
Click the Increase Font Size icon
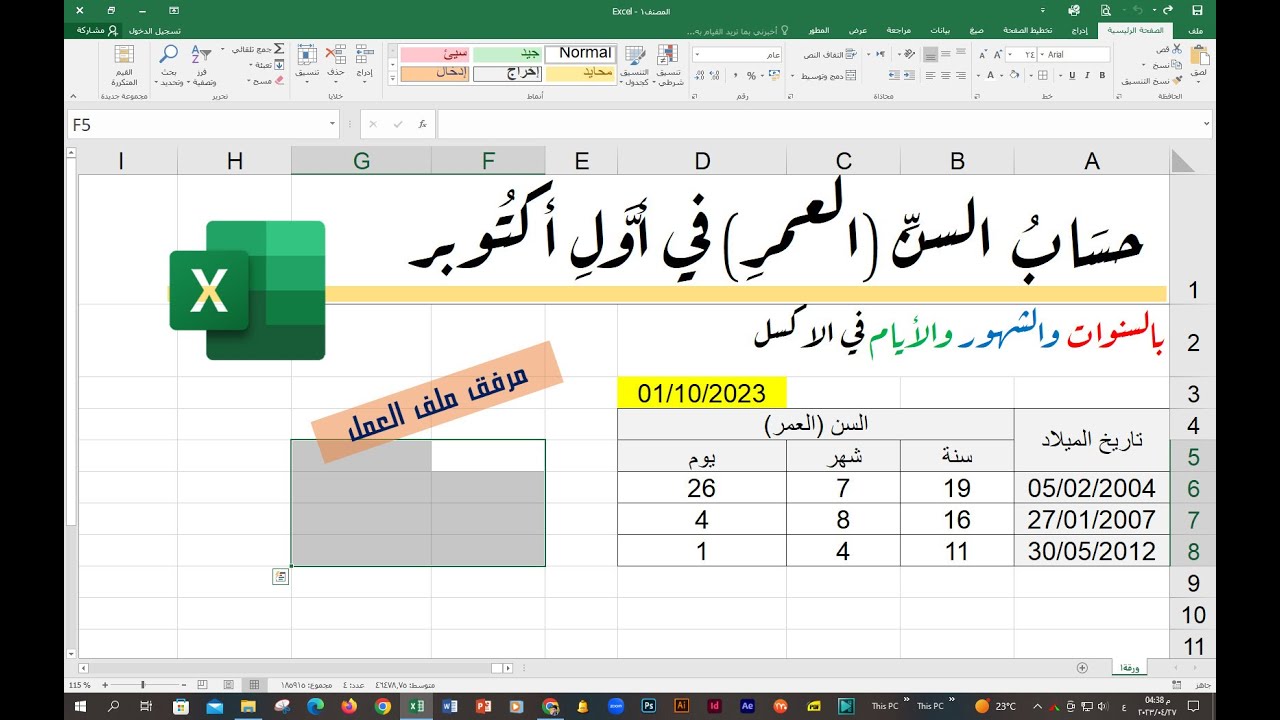click(998, 55)
